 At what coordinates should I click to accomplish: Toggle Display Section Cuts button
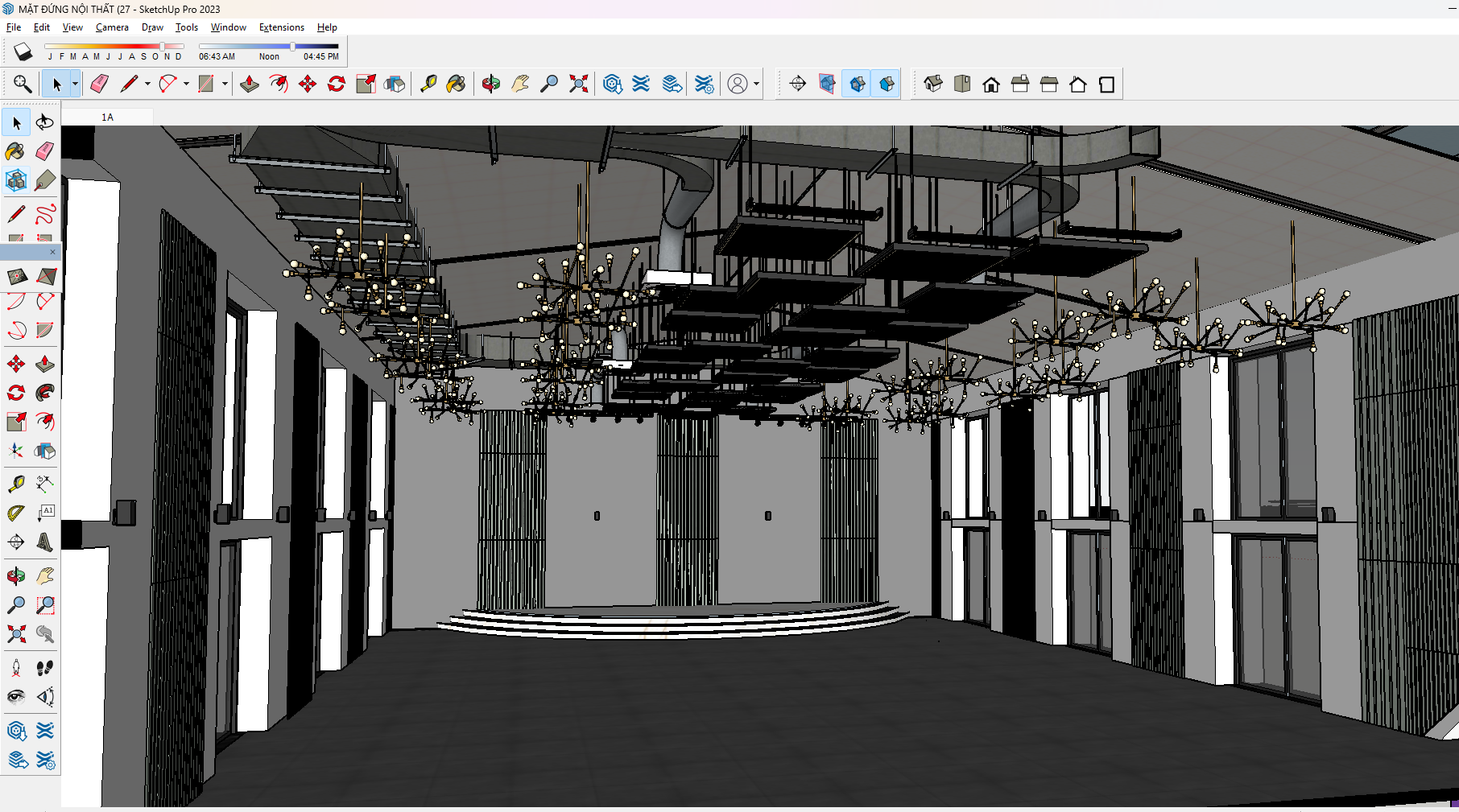(x=857, y=84)
